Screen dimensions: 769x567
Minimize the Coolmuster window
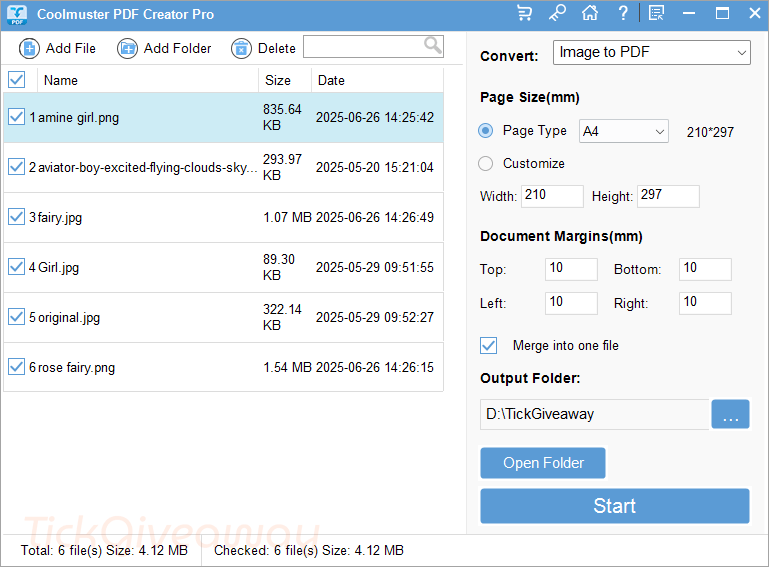coord(689,13)
